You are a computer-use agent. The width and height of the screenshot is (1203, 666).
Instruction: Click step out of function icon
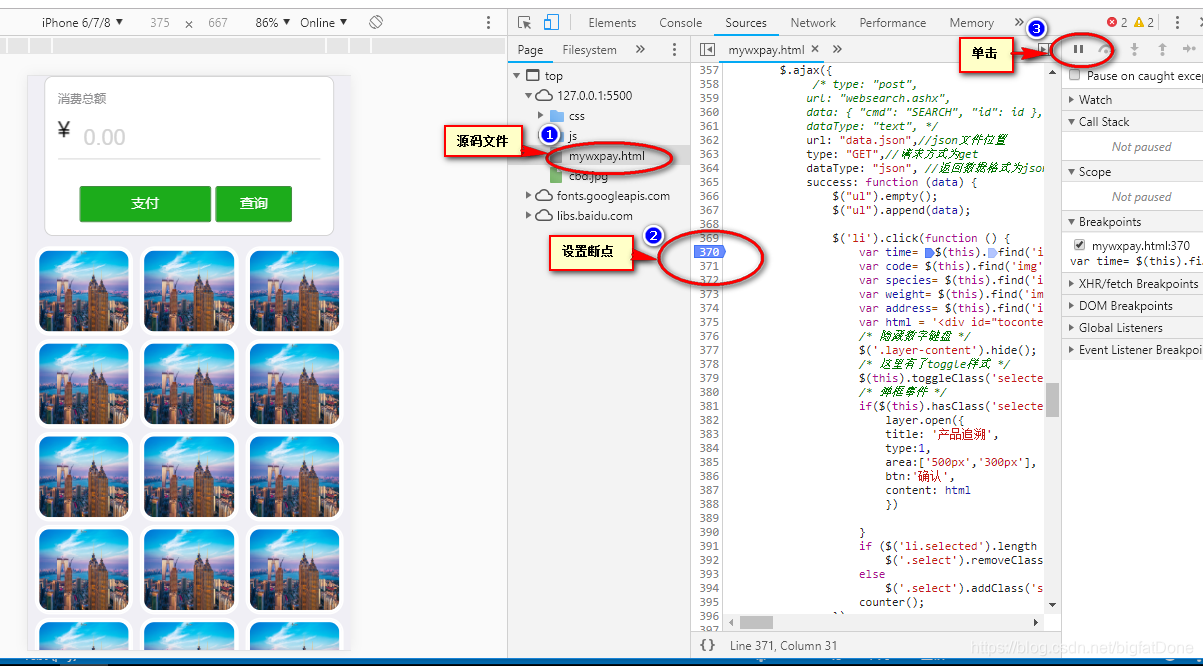(1162, 49)
